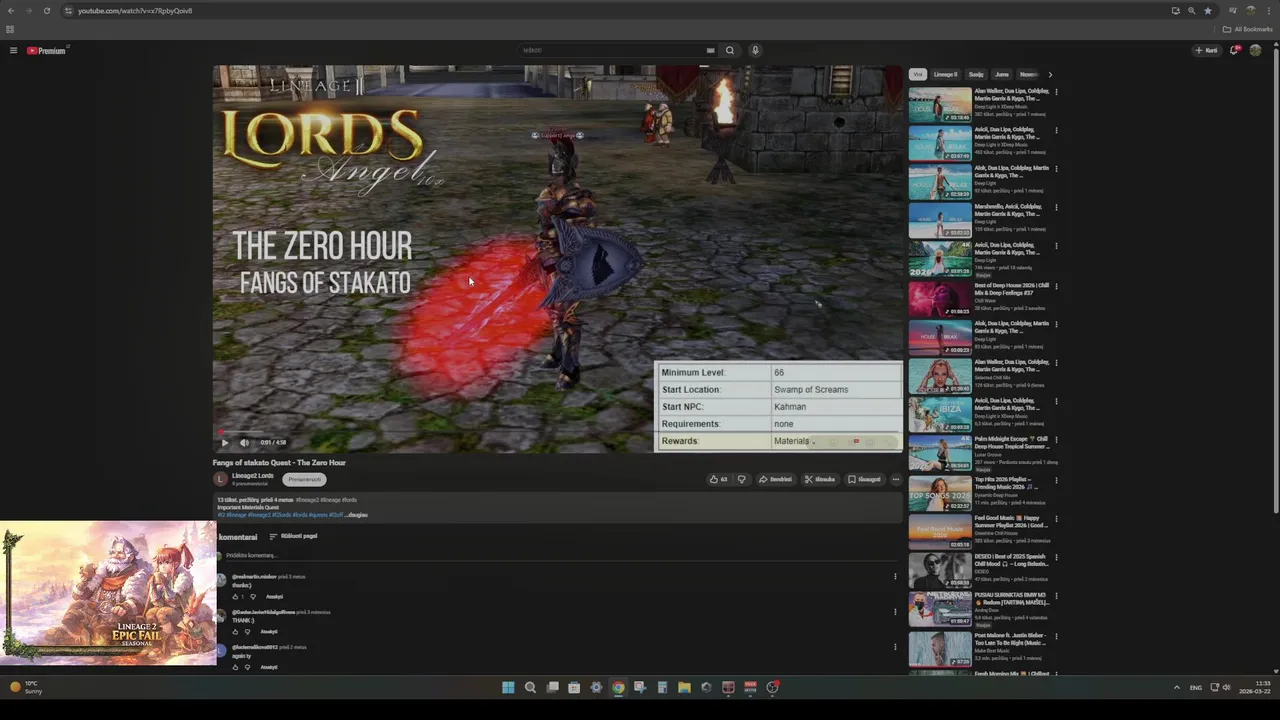The height and width of the screenshot is (720, 1280).
Task: Bookmark this page with star icon
Action: (1207, 11)
